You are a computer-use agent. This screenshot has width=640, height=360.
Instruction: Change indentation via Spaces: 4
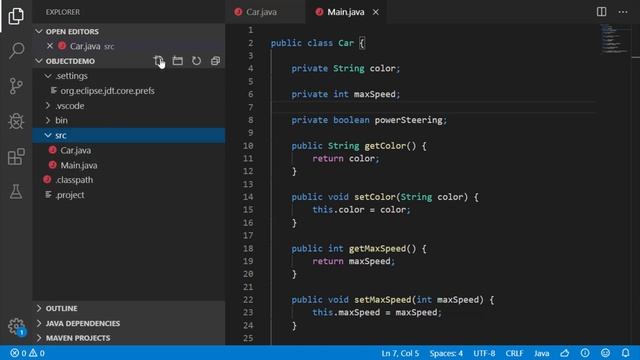(446, 353)
